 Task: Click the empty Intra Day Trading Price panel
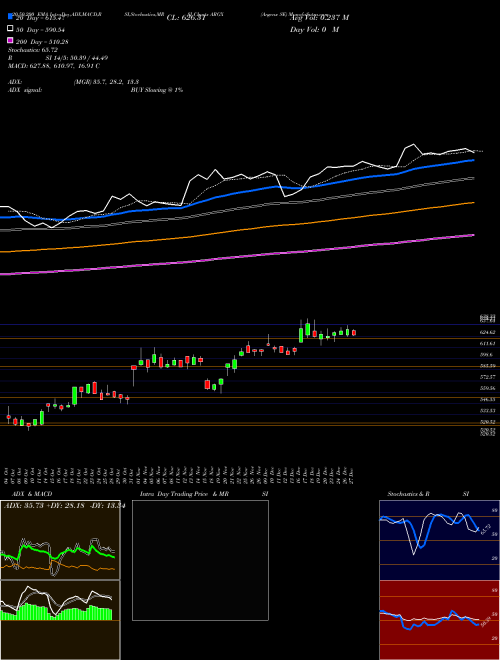click(200, 560)
